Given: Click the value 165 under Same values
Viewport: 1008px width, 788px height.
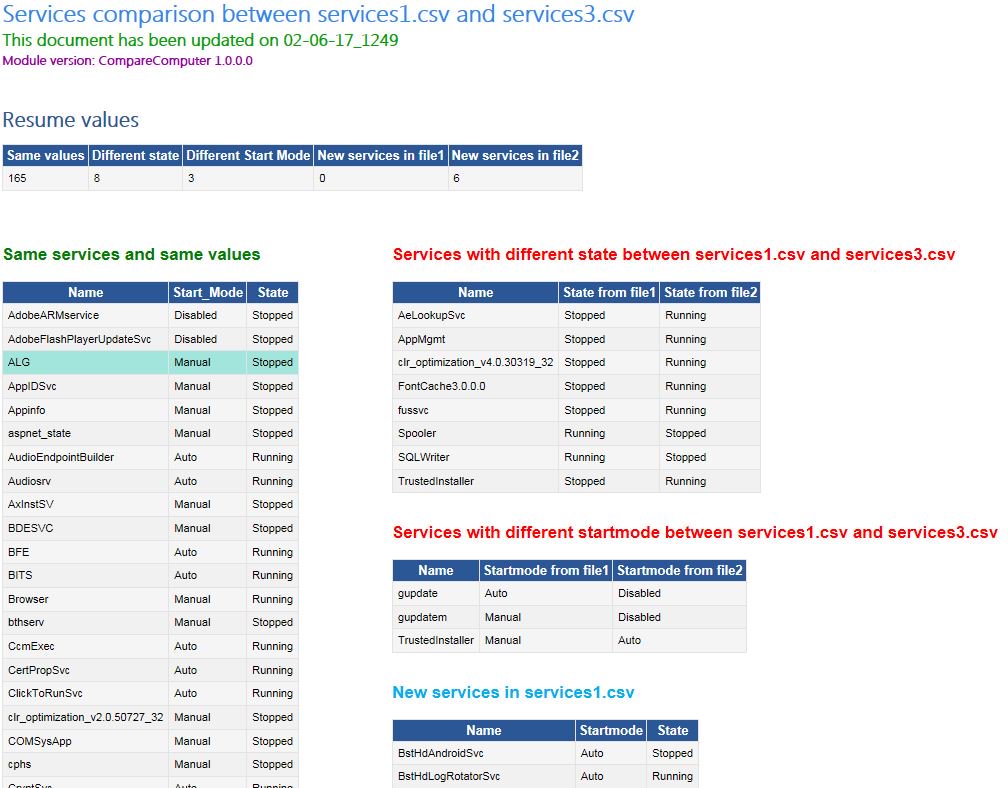Looking at the screenshot, I should [17, 178].
